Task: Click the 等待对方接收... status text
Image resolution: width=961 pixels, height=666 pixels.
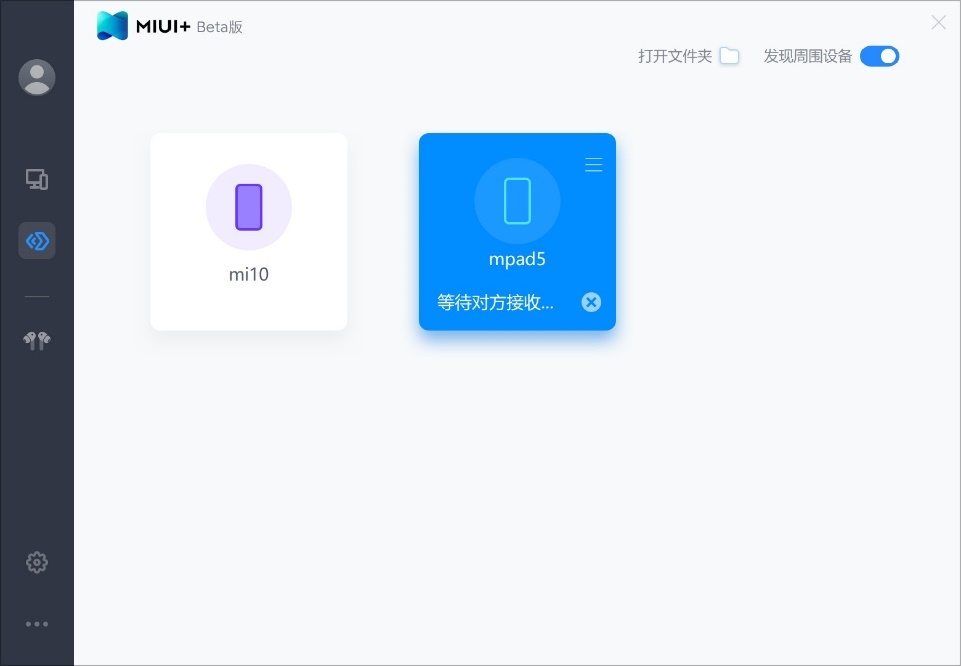Action: 495,302
